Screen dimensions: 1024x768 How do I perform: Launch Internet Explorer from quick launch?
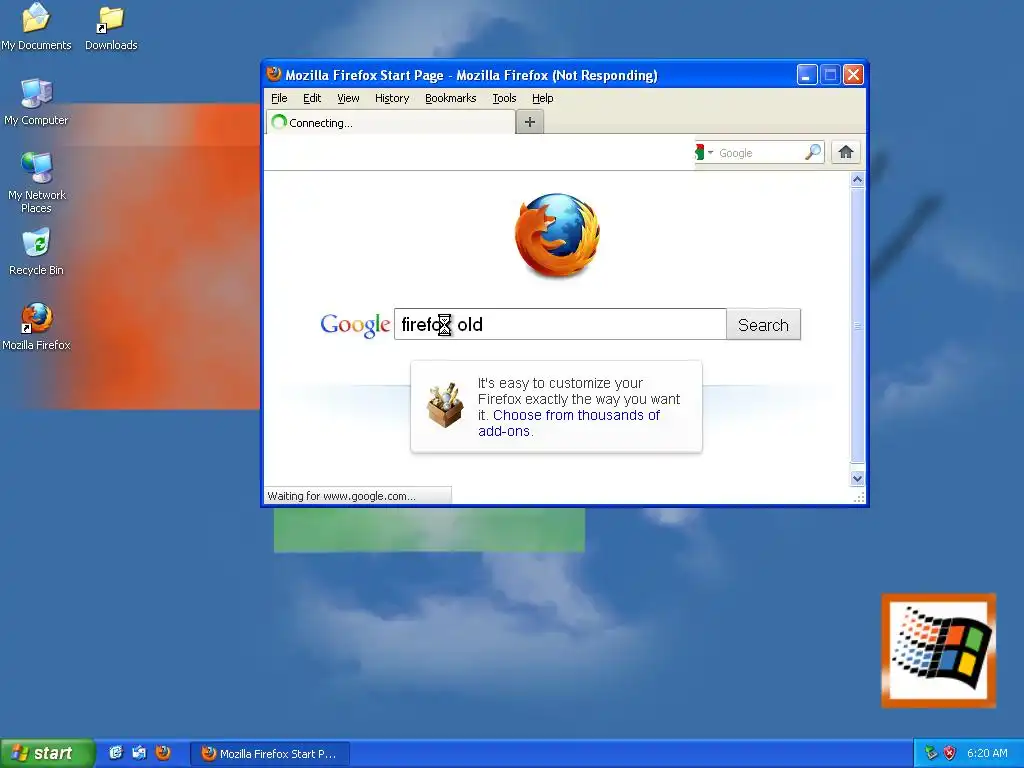[116, 753]
